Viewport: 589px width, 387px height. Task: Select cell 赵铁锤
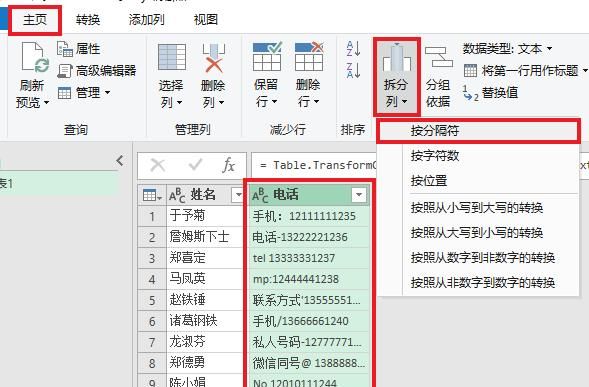[x=205, y=300]
